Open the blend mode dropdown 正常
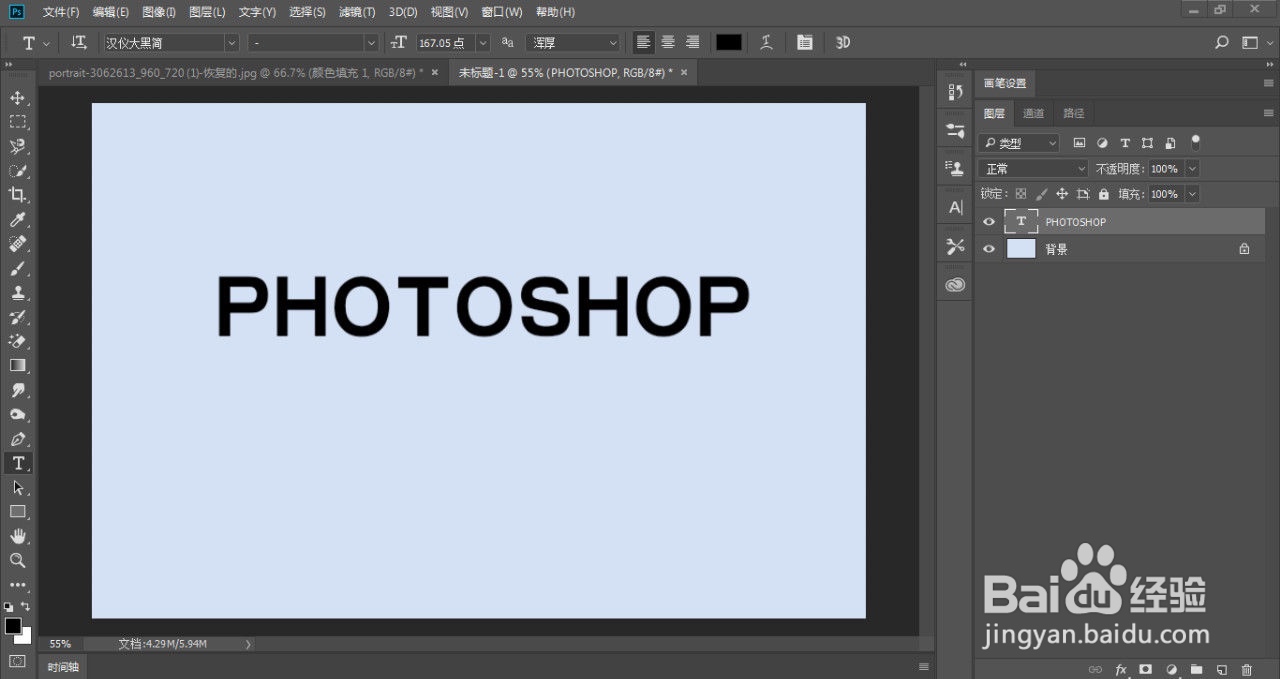The image size is (1280, 679). [1033, 169]
